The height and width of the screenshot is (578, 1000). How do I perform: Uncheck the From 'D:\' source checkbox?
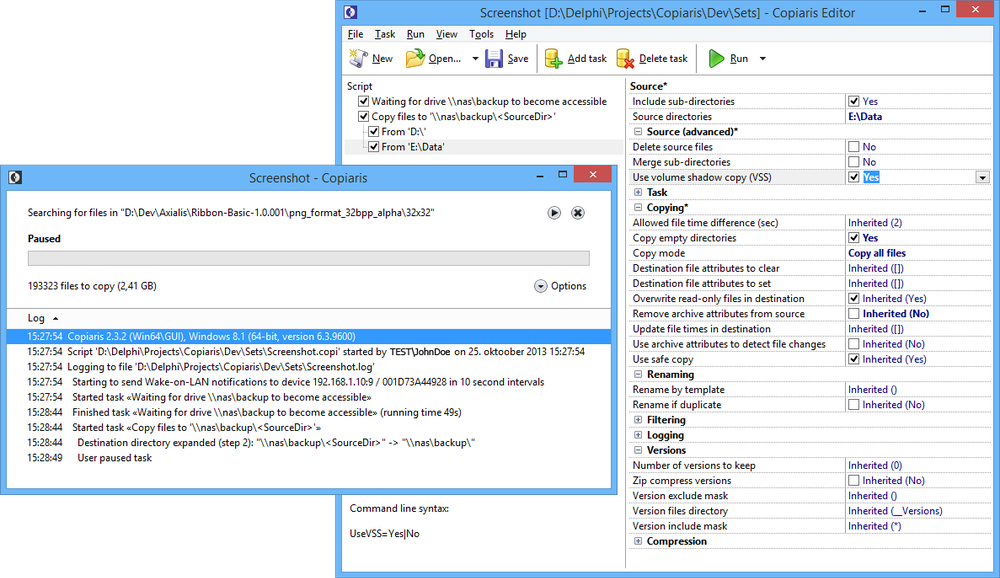(374, 131)
